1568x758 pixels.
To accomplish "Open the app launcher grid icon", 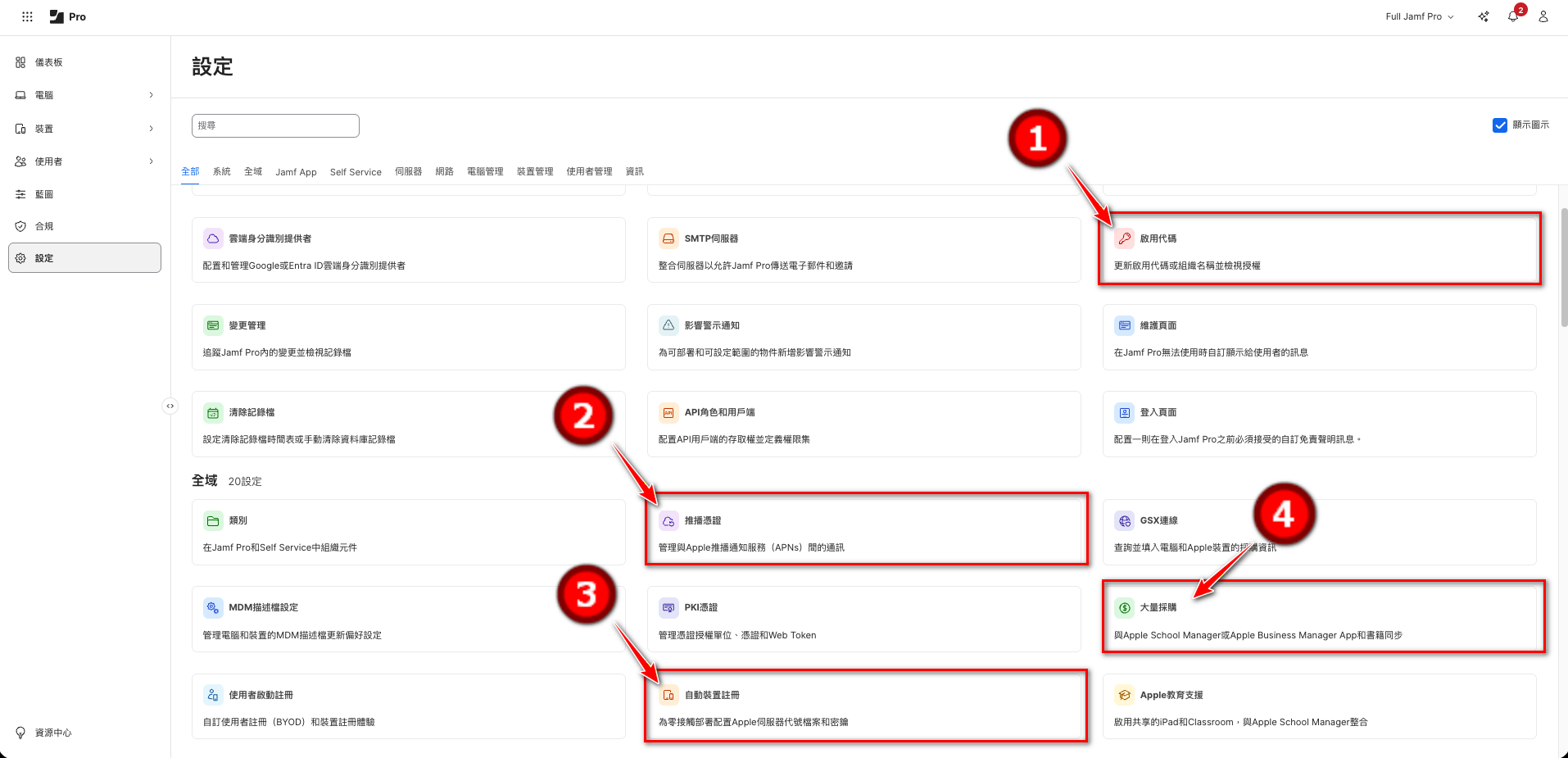I will (27, 16).
